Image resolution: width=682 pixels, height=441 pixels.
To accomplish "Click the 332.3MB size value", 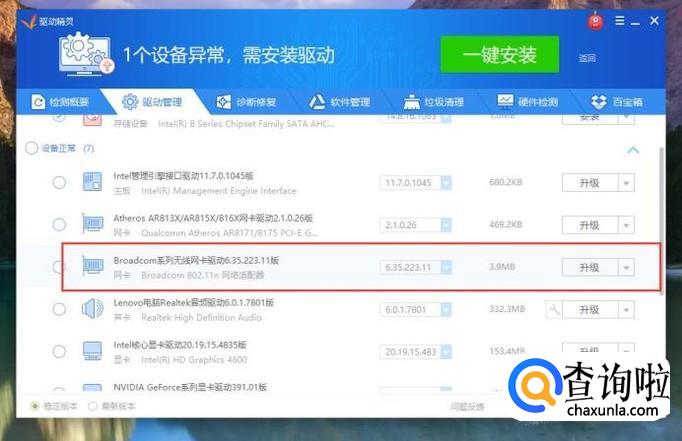I will pos(507,309).
